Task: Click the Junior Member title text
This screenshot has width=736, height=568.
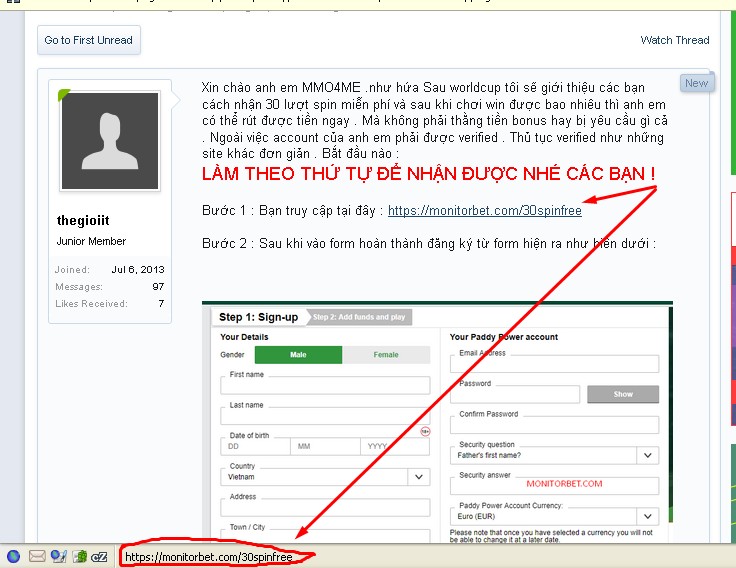Action: pyautogui.click(x=92, y=241)
